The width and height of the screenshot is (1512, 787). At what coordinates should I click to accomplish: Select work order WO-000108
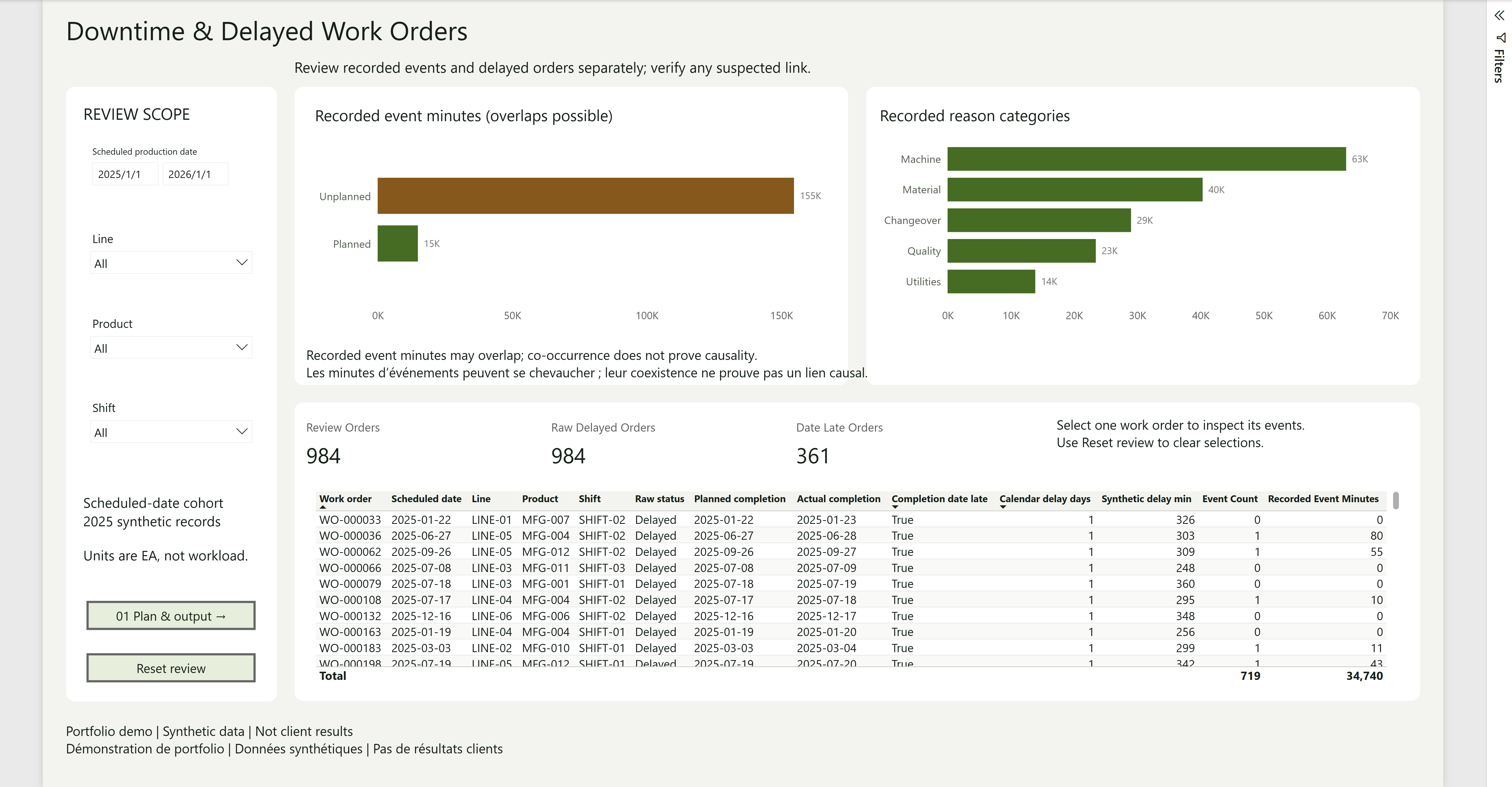(350, 600)
